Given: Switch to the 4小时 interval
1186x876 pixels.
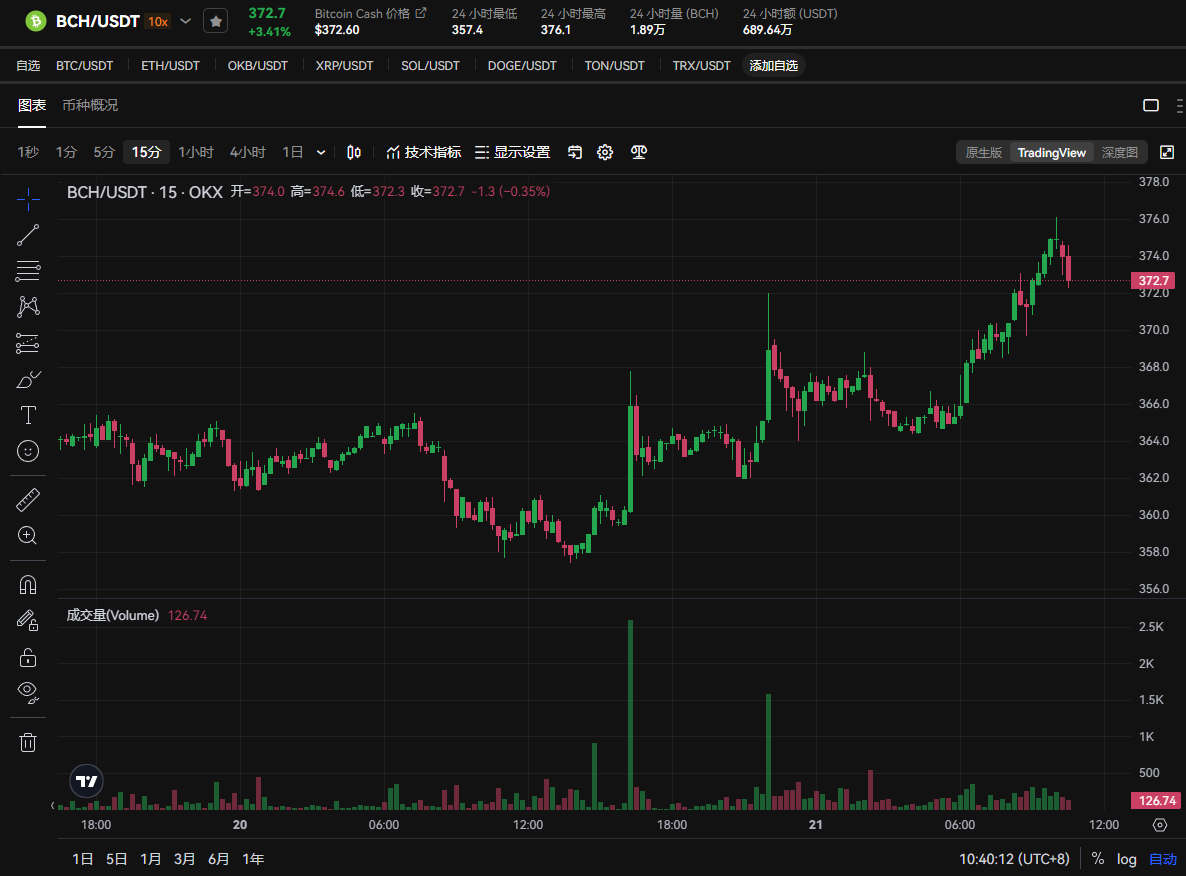Looking at the screenshot, I should [x=248, y=152].
